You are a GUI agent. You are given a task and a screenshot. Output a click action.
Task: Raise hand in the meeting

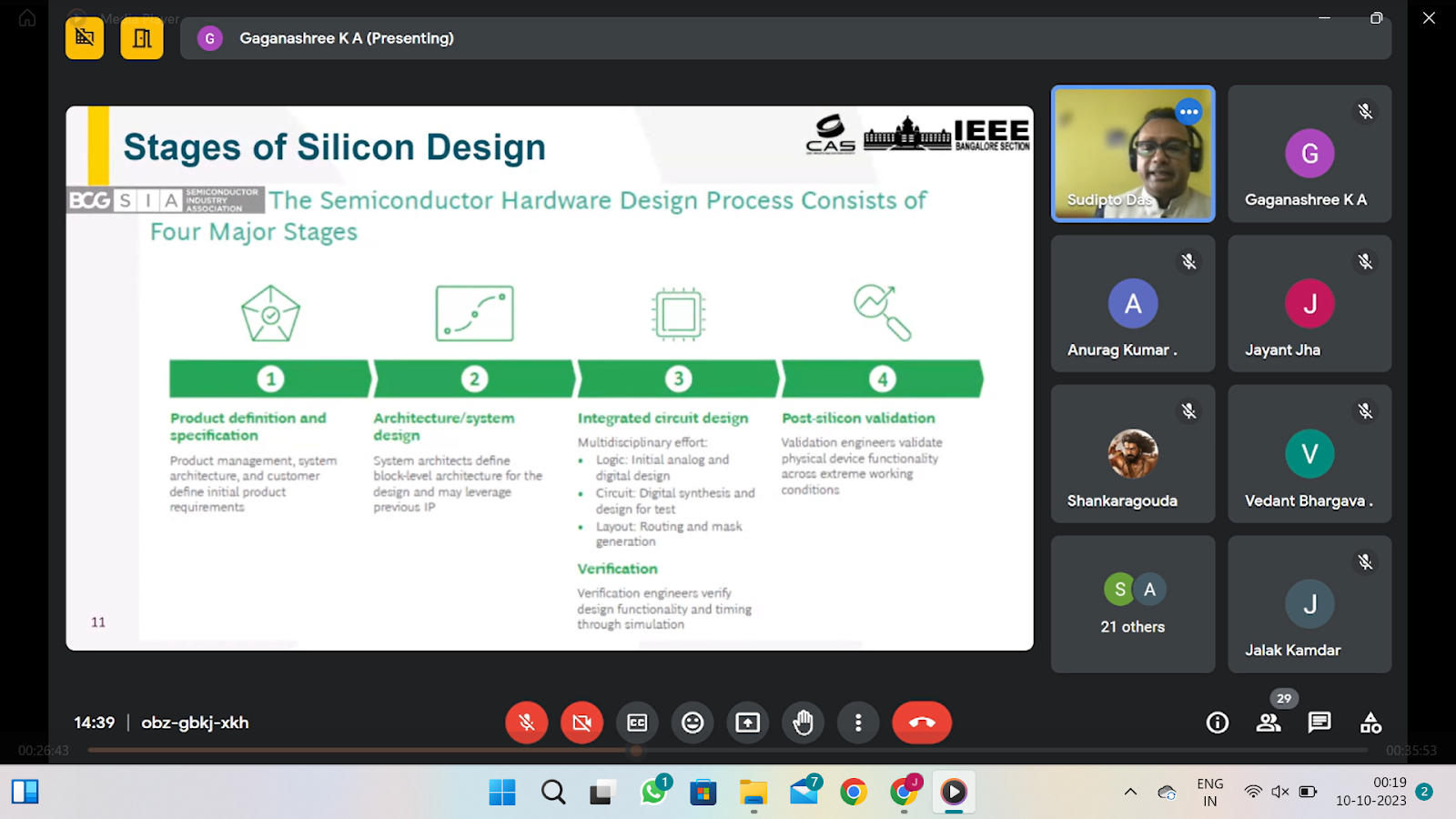pos(803,723)
